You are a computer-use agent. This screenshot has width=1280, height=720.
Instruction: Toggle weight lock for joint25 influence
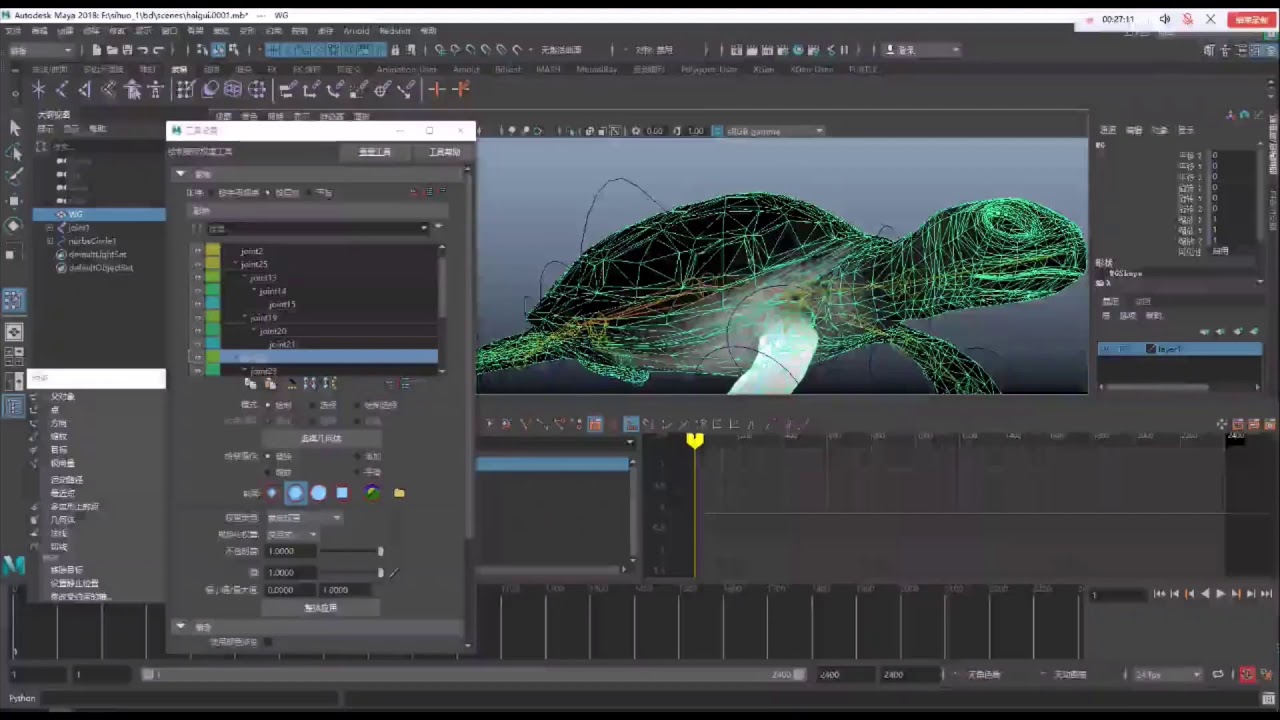pyautogui.click(x=197, y=264)
